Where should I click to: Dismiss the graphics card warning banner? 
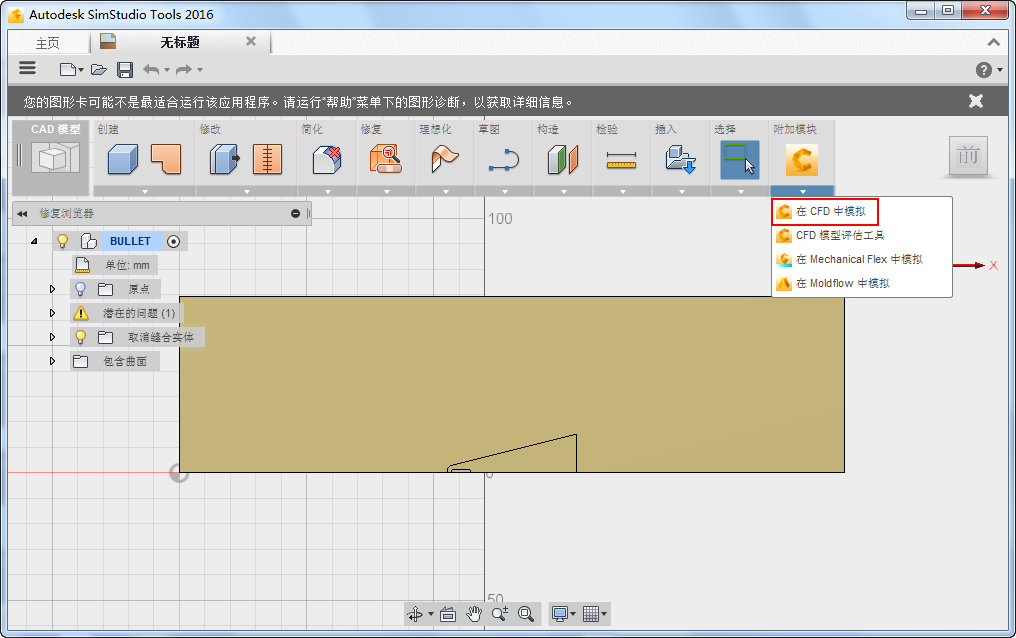pos(976,101)
